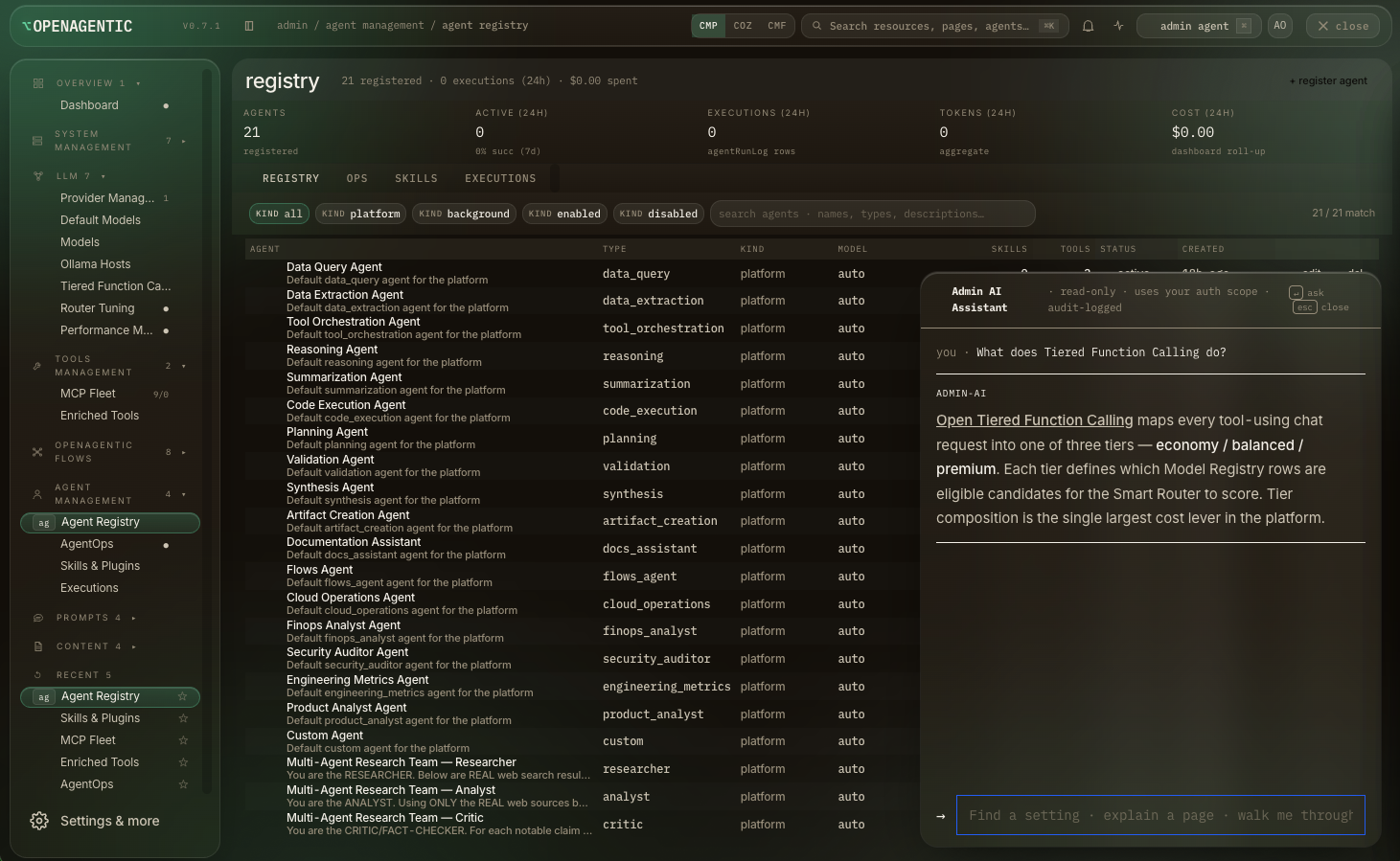Click the OpenAgentic Flows section icon
This screenshot has width=1400, height=861.
pos(37,452)
